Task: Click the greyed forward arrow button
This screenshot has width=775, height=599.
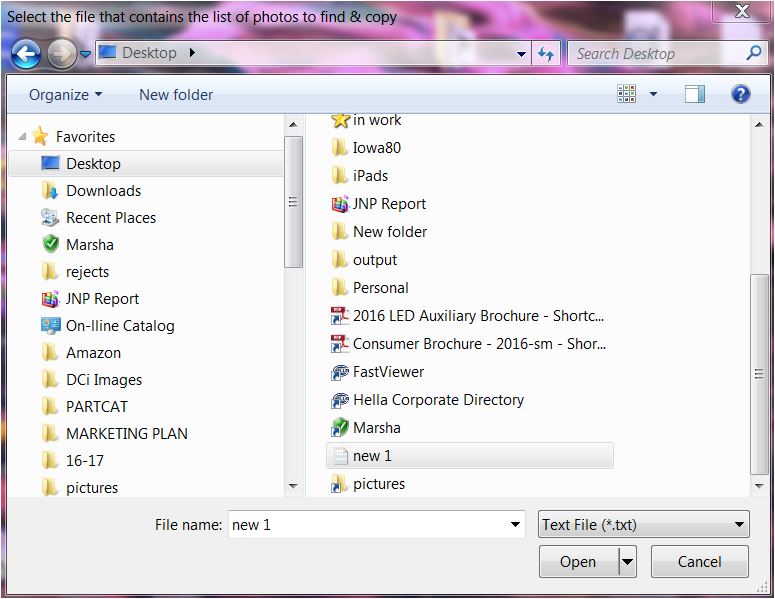Action: (x=62, y=54)
